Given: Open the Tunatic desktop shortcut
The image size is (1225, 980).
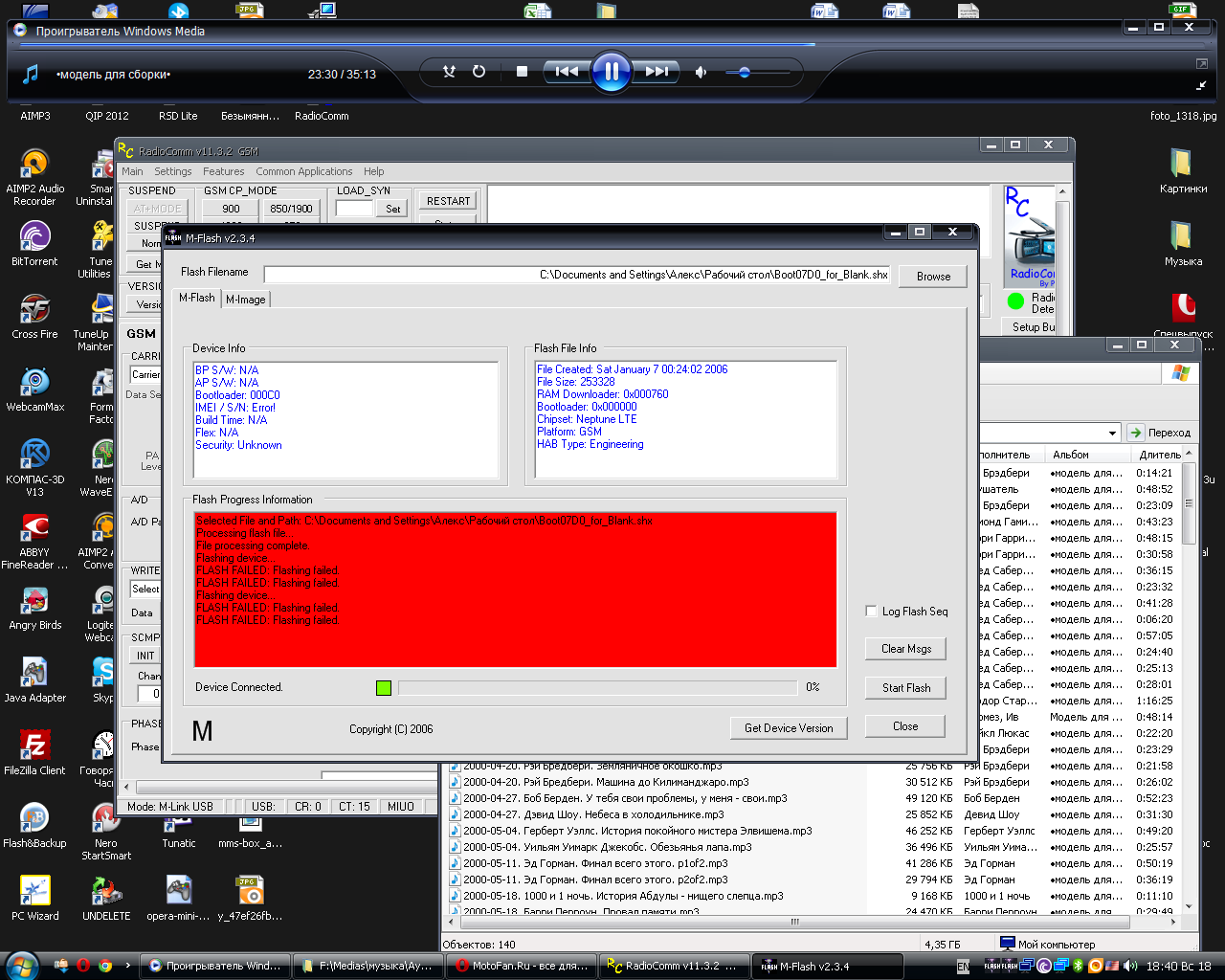Looking at the screenshot, I should pyautogui.click(x=179, y=833).
